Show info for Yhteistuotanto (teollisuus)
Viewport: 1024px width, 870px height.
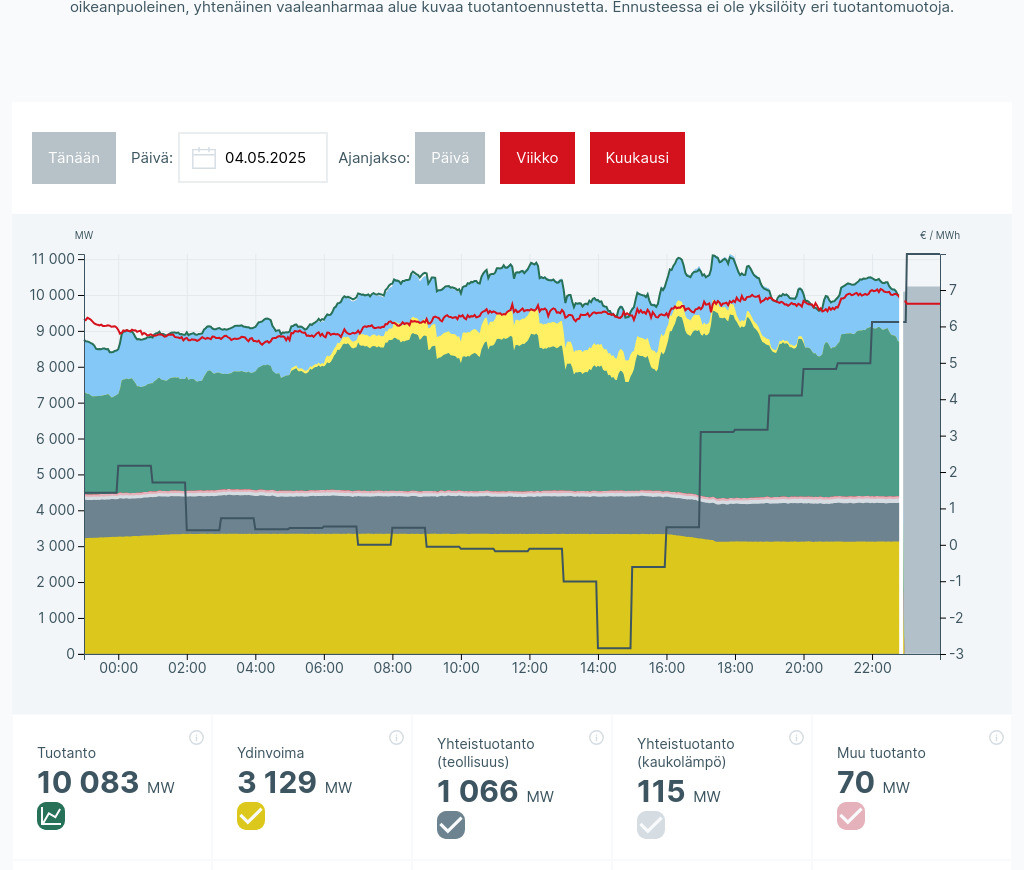[596, 738]
